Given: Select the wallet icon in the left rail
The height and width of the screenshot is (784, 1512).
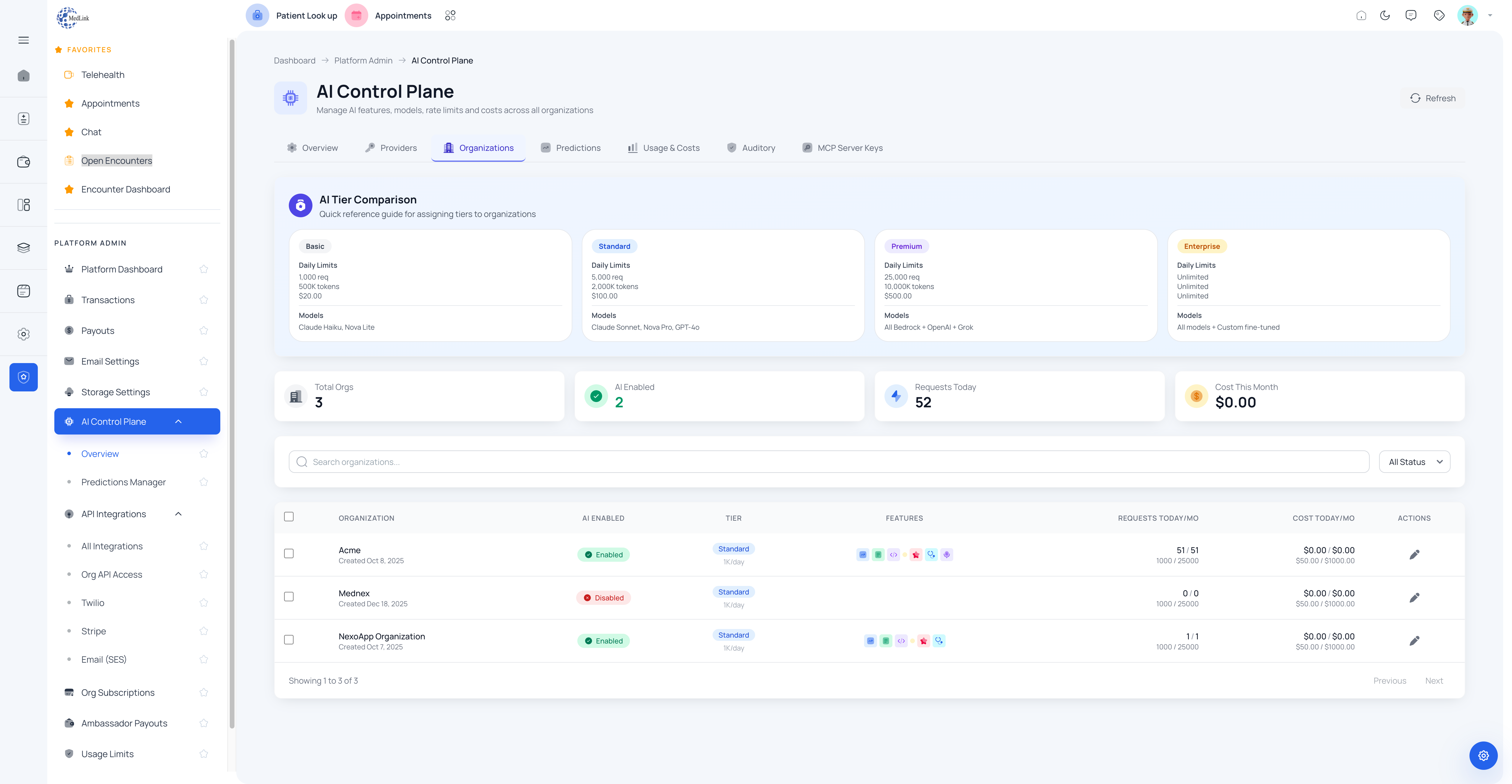Looking at the screenshot, I should 24,161.
